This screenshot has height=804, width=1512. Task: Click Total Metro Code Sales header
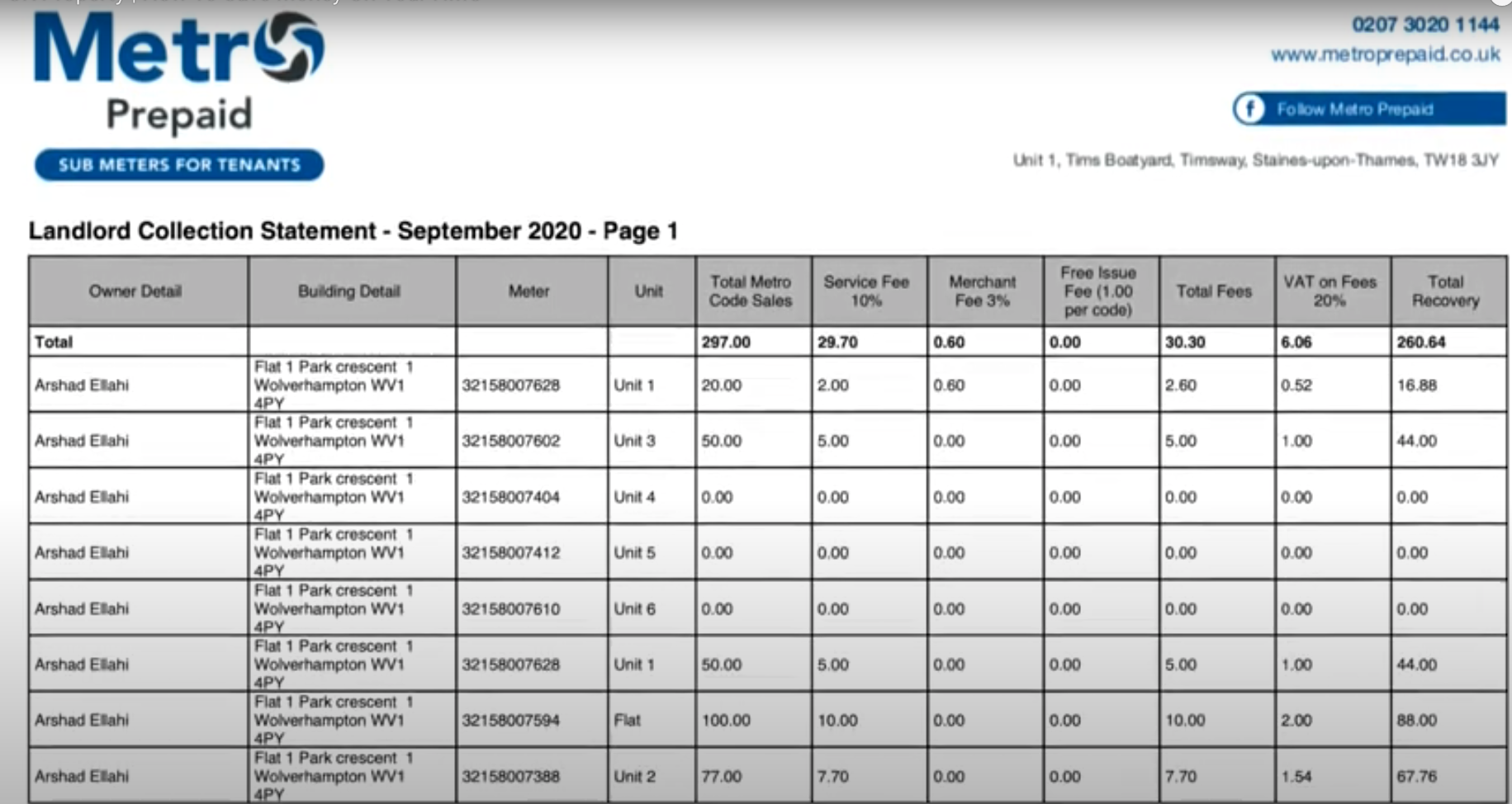(752, 291)
